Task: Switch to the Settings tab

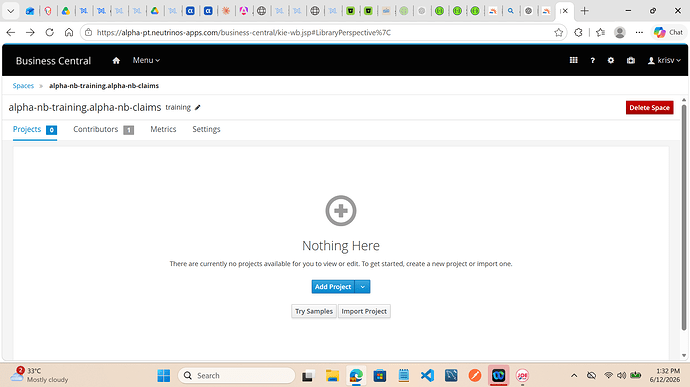Action: 206,129
